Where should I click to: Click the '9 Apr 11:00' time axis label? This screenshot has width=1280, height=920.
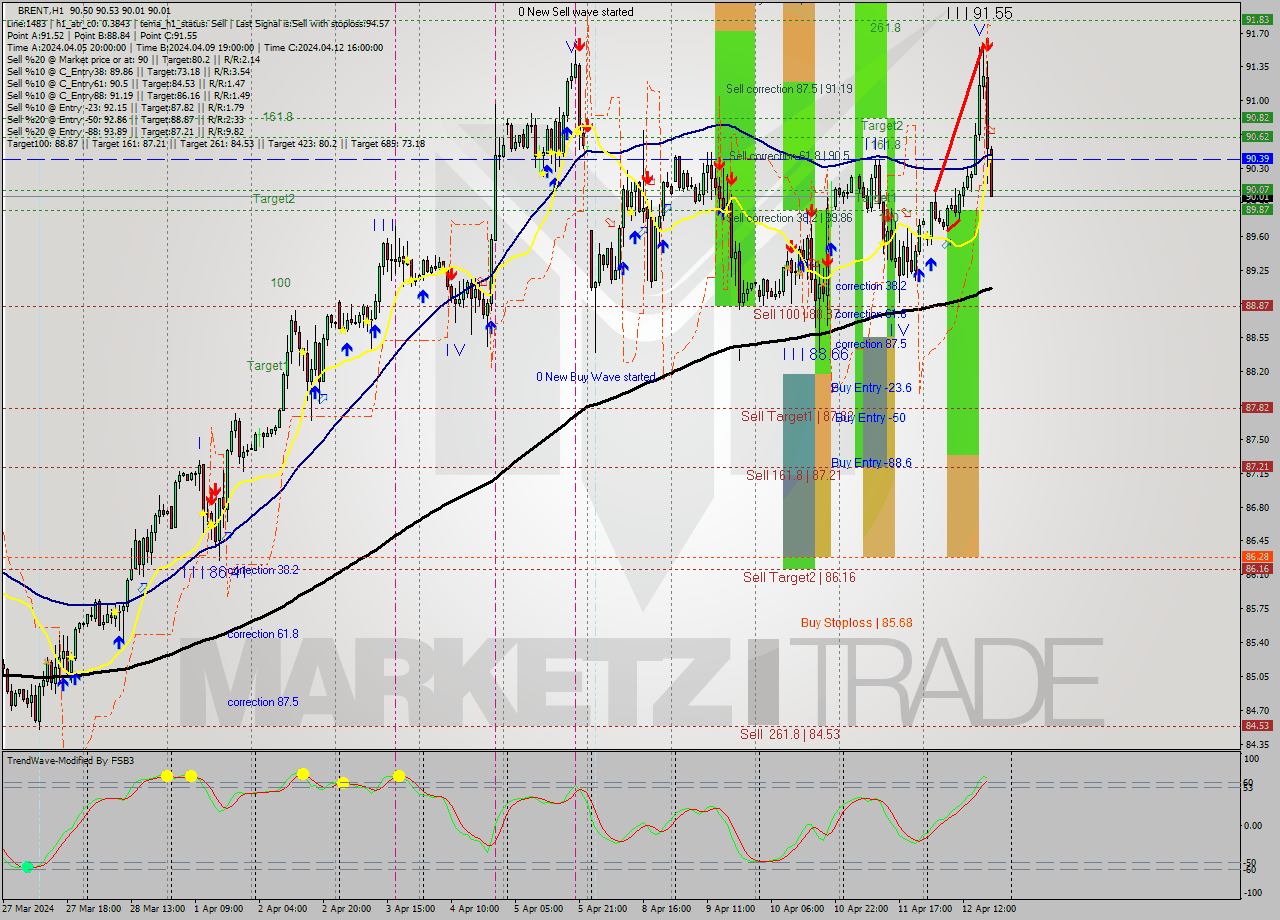click(730, 908)
